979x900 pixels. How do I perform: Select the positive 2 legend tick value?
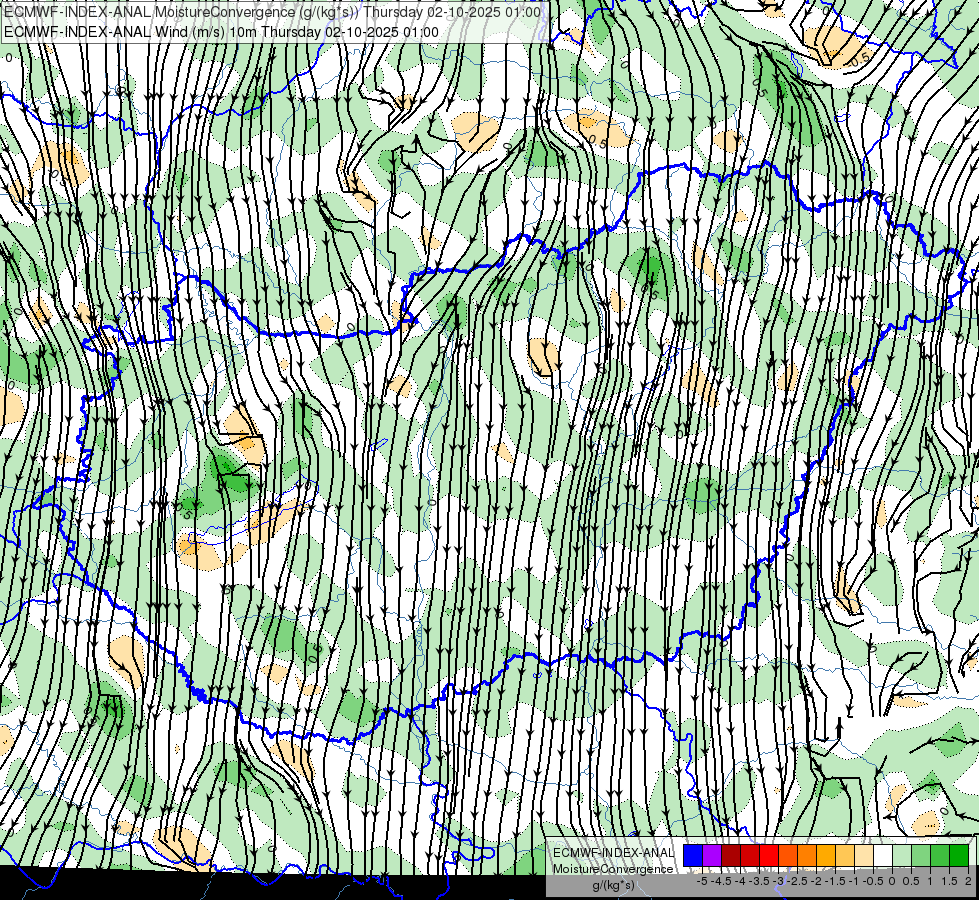968,881
